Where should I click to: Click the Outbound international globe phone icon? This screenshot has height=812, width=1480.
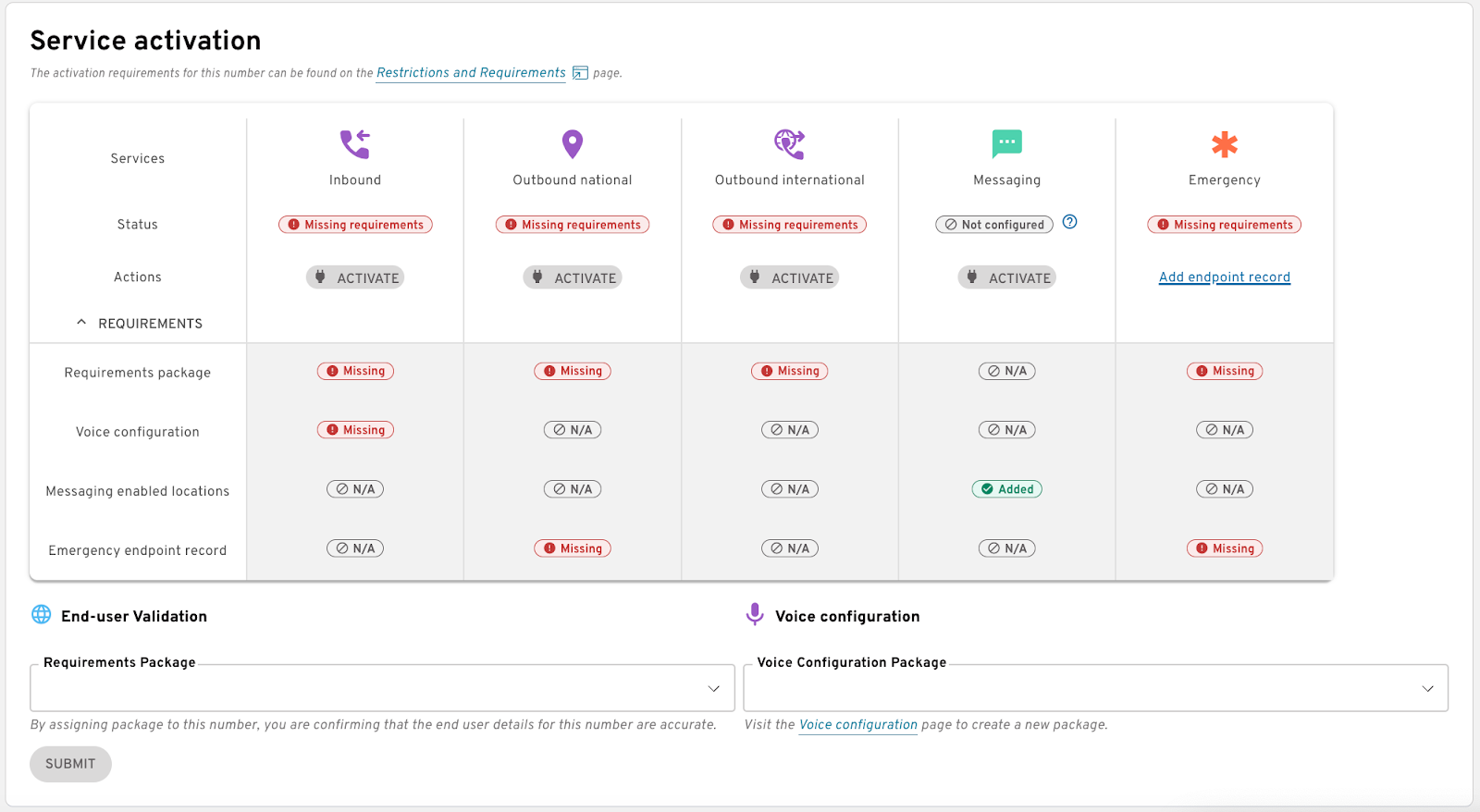click(x=790, y=144)
